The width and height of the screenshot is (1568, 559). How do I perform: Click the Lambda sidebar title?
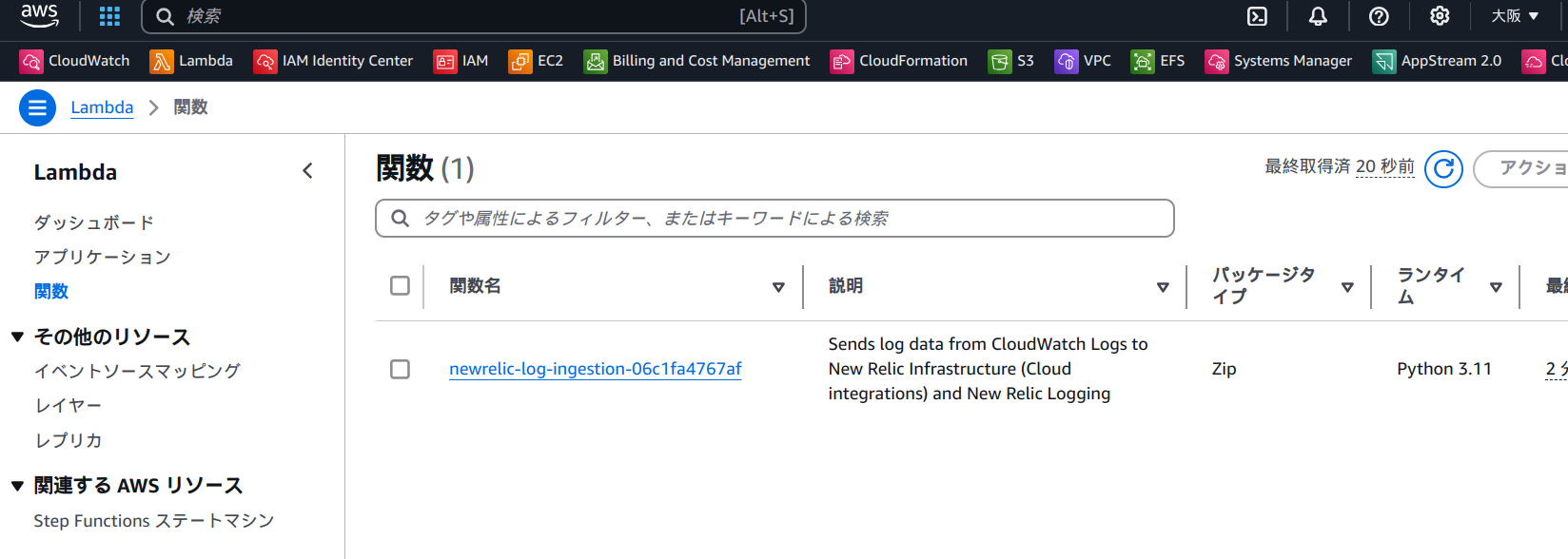pyautogui.click(x=75, y=172)
